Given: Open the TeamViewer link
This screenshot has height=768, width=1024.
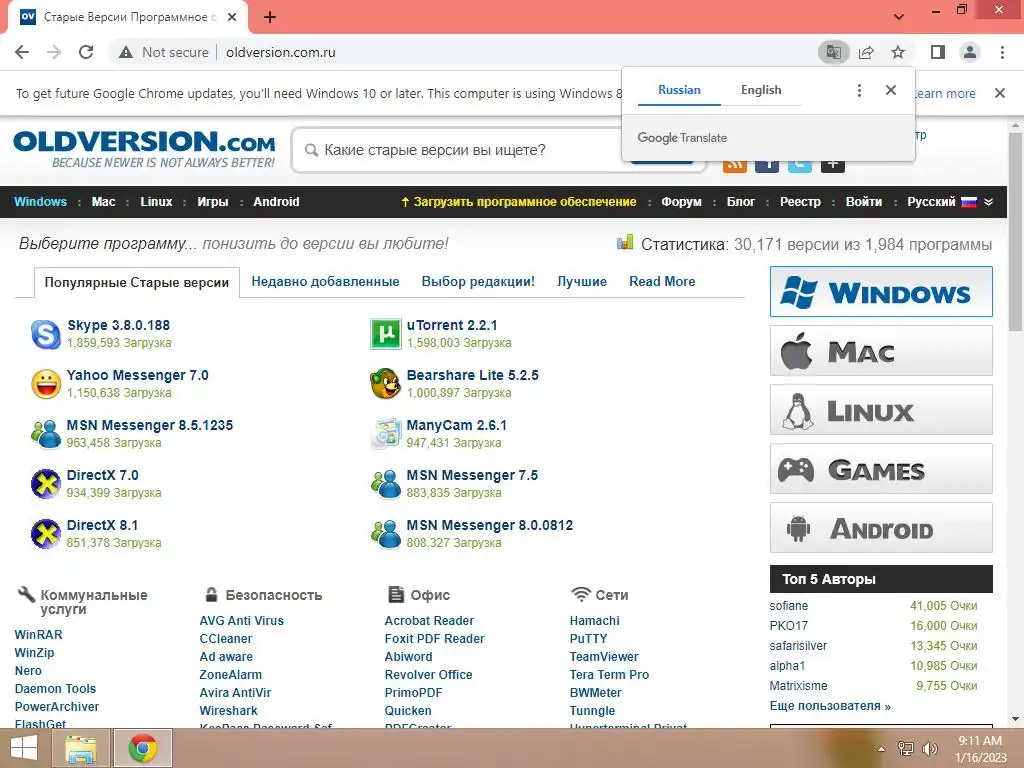Looking at the screenshot, I should pos(604,656).
